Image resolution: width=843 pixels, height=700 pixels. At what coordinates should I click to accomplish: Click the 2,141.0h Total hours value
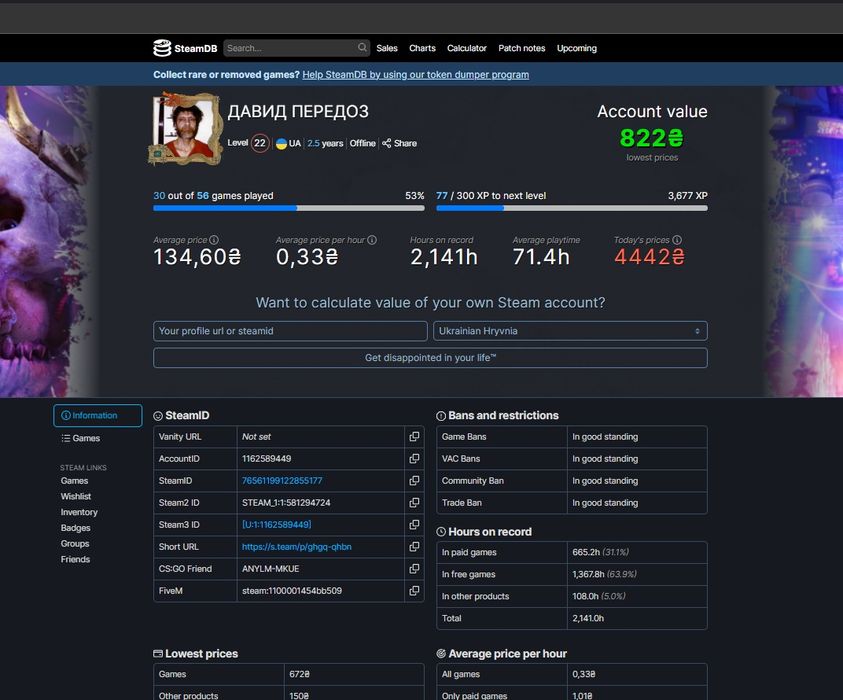coord(588,618)
